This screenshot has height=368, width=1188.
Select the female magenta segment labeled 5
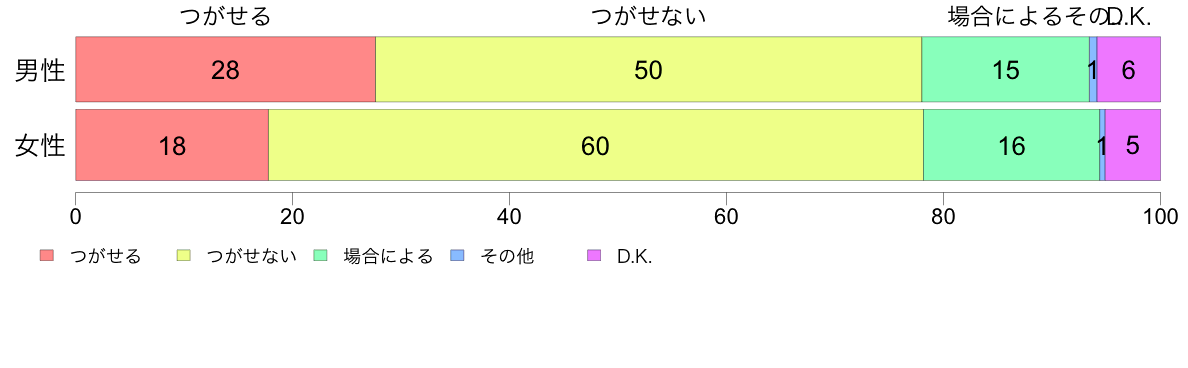point(1133,145)
